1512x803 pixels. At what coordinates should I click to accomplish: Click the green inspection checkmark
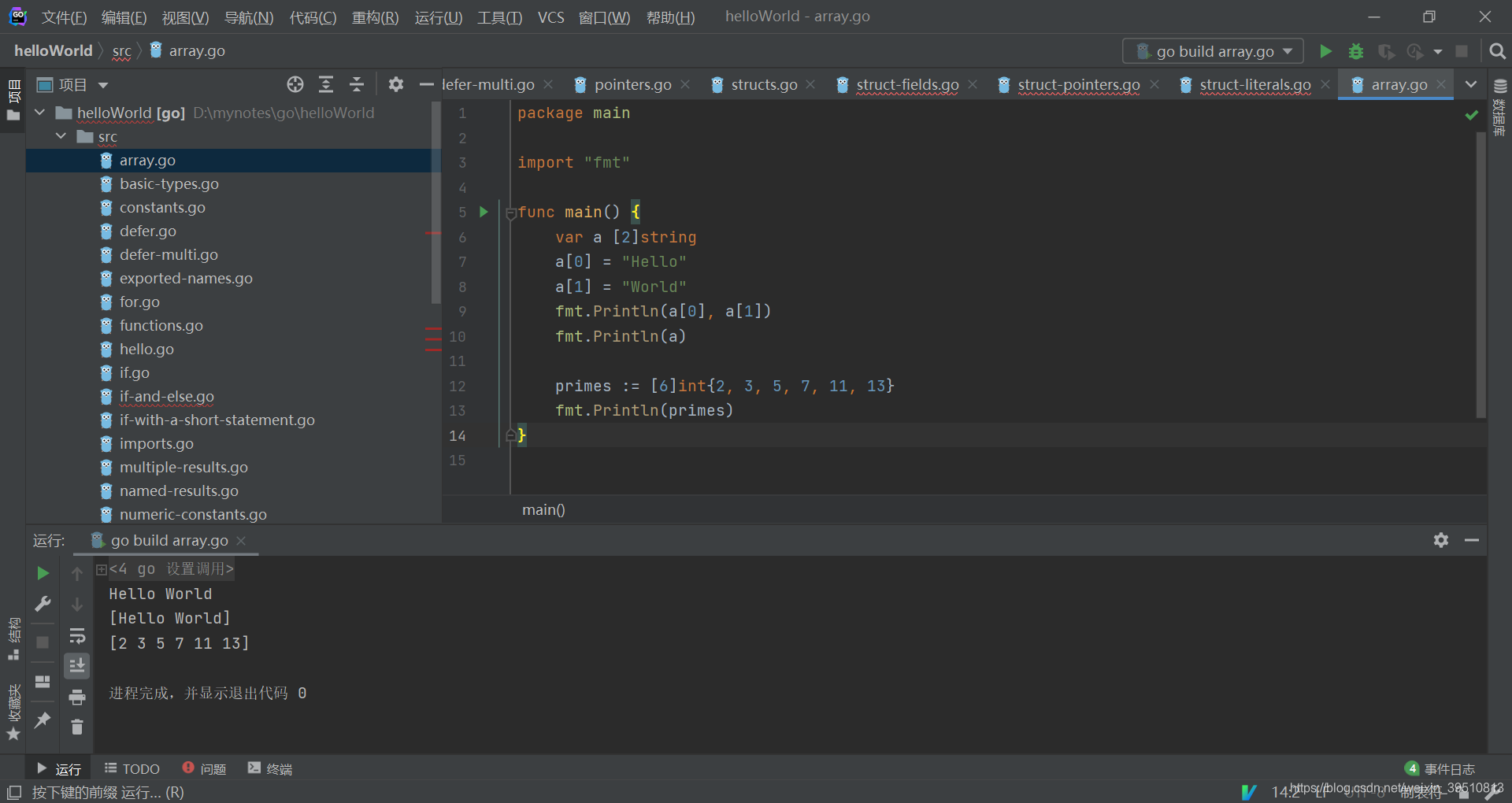point(1471,115)
